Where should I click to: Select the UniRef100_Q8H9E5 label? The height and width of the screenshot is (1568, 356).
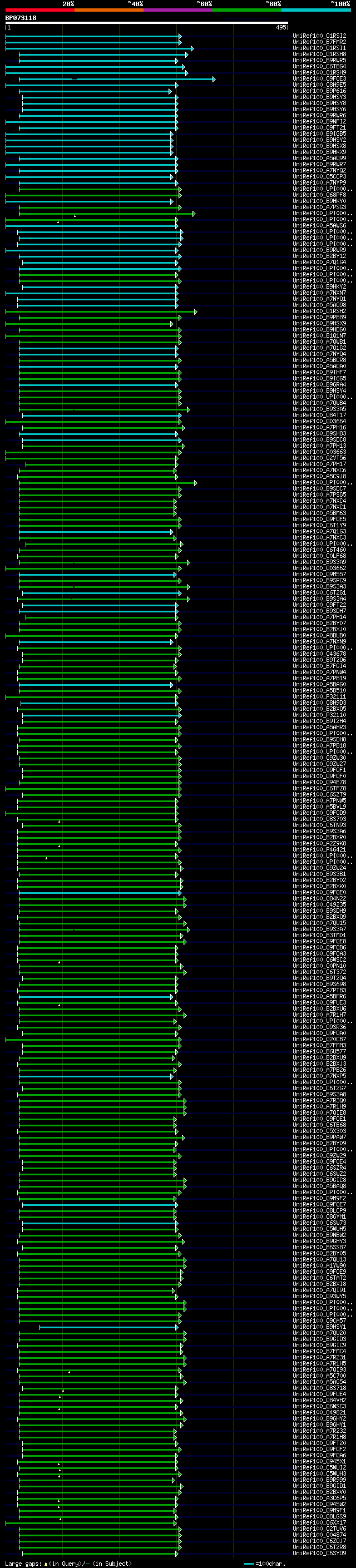coord(319,85)
